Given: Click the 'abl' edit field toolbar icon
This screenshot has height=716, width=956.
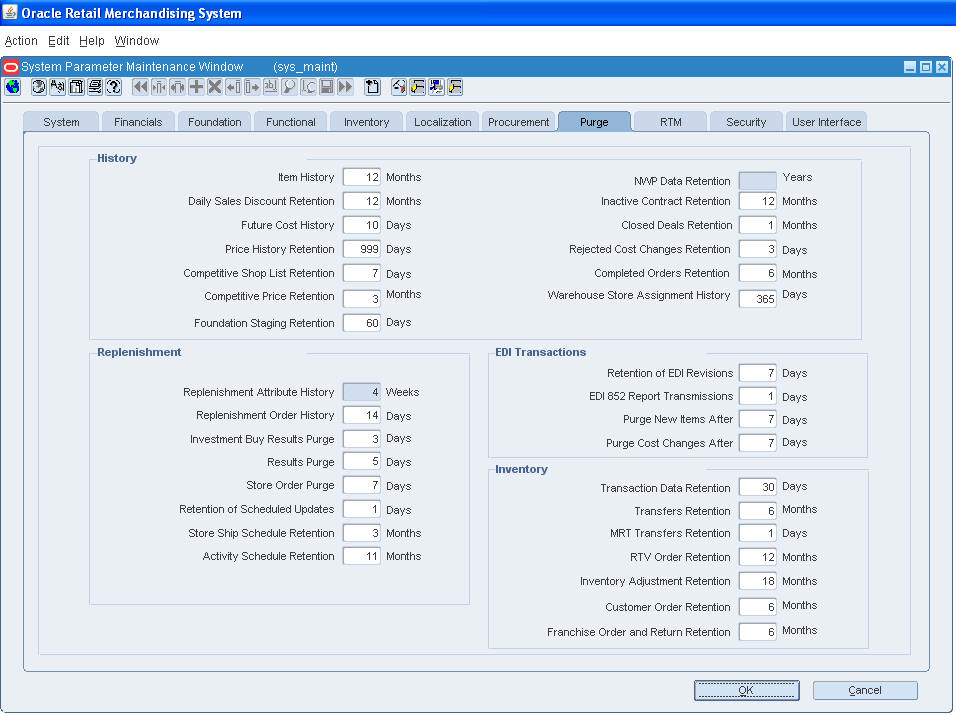Looking at the screenshot, I should [271, 87].
